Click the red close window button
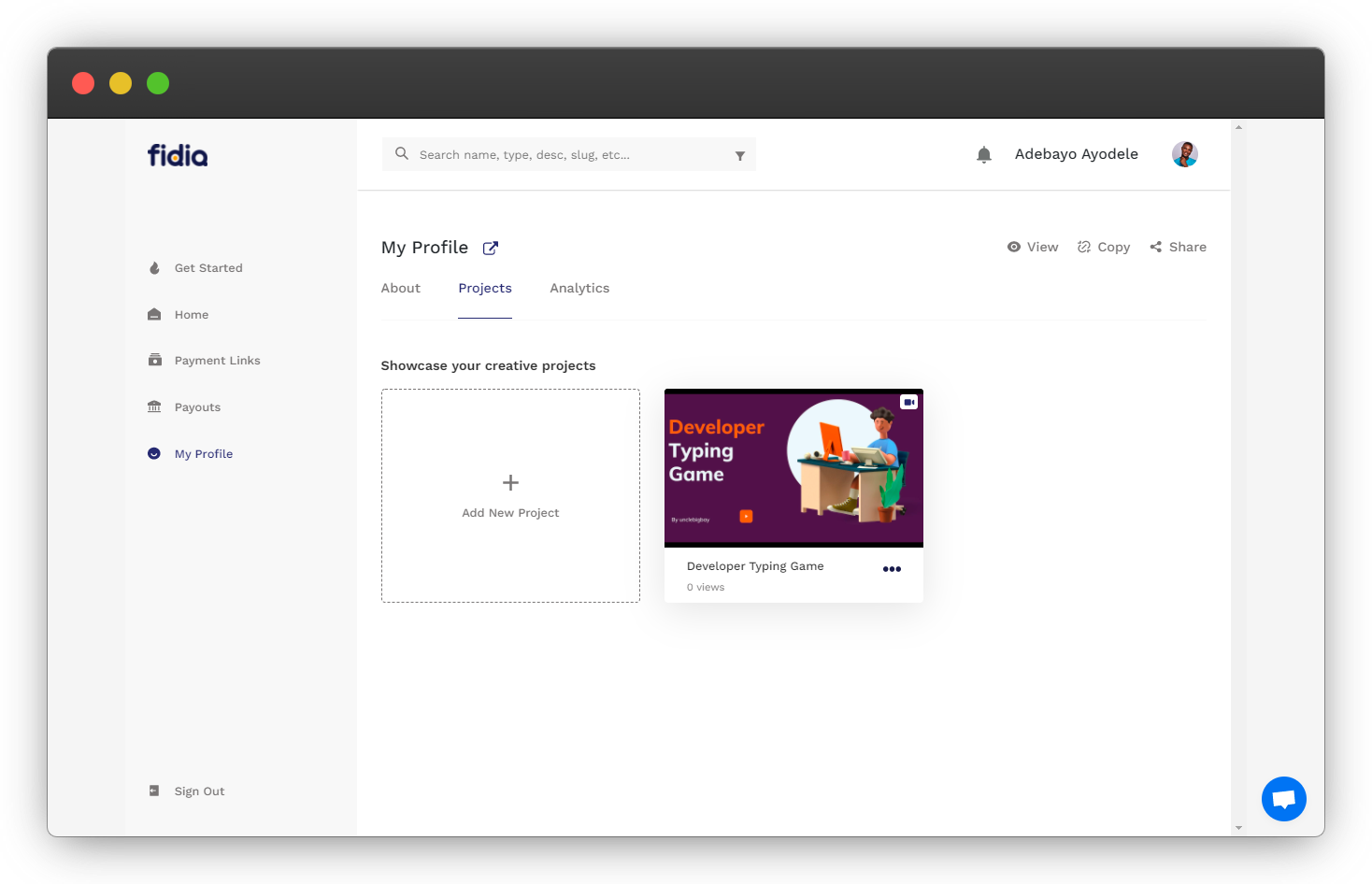 (x=83, y=83)
